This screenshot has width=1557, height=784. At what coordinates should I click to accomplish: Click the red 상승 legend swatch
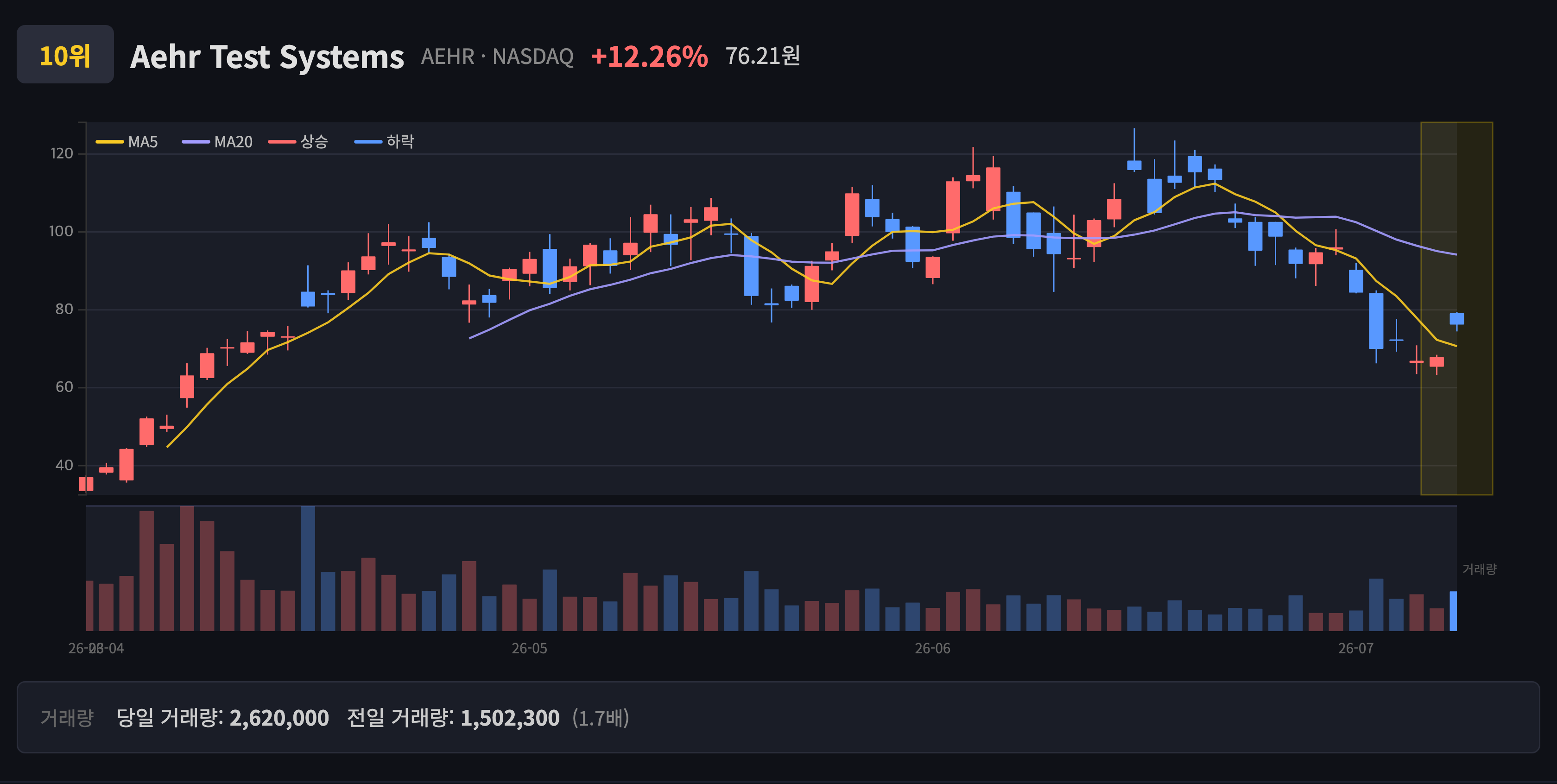282,142
